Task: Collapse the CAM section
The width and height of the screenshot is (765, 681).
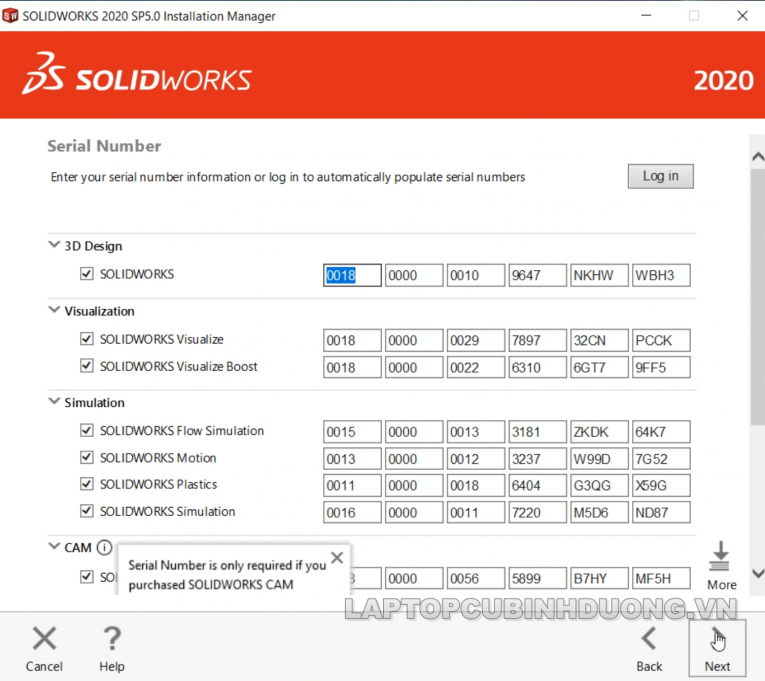Action: coord(54,546)
